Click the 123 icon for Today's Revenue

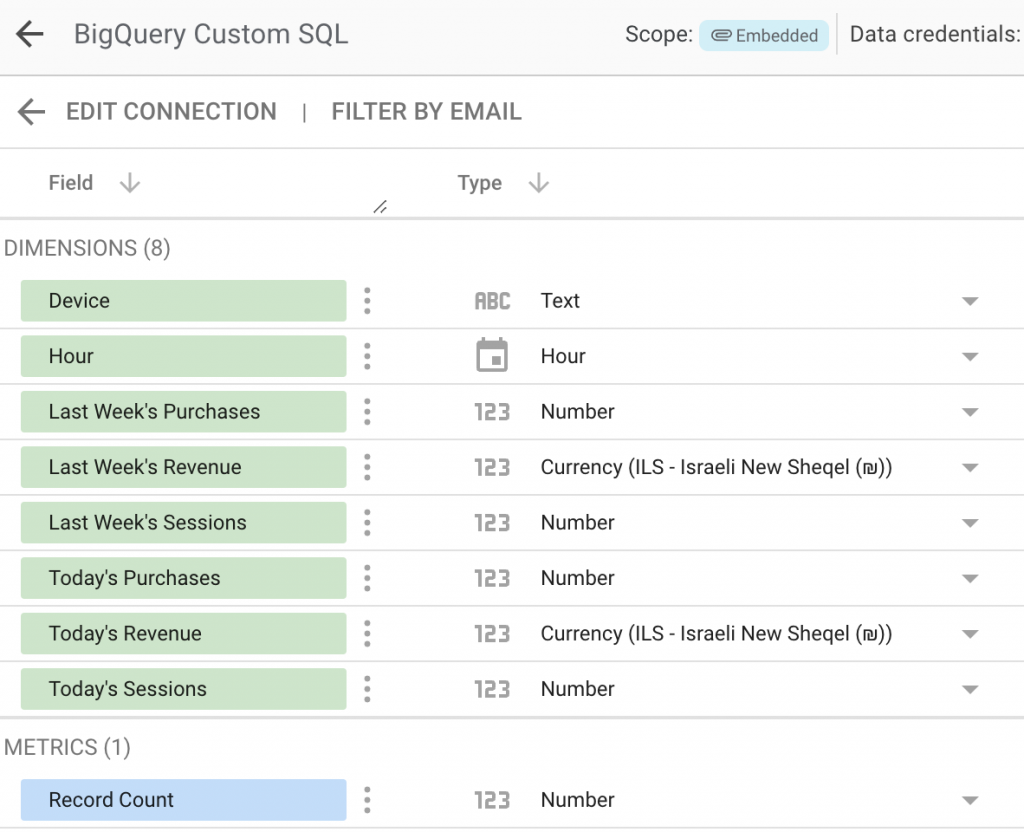pyautogui.click(x=492, y=634)
